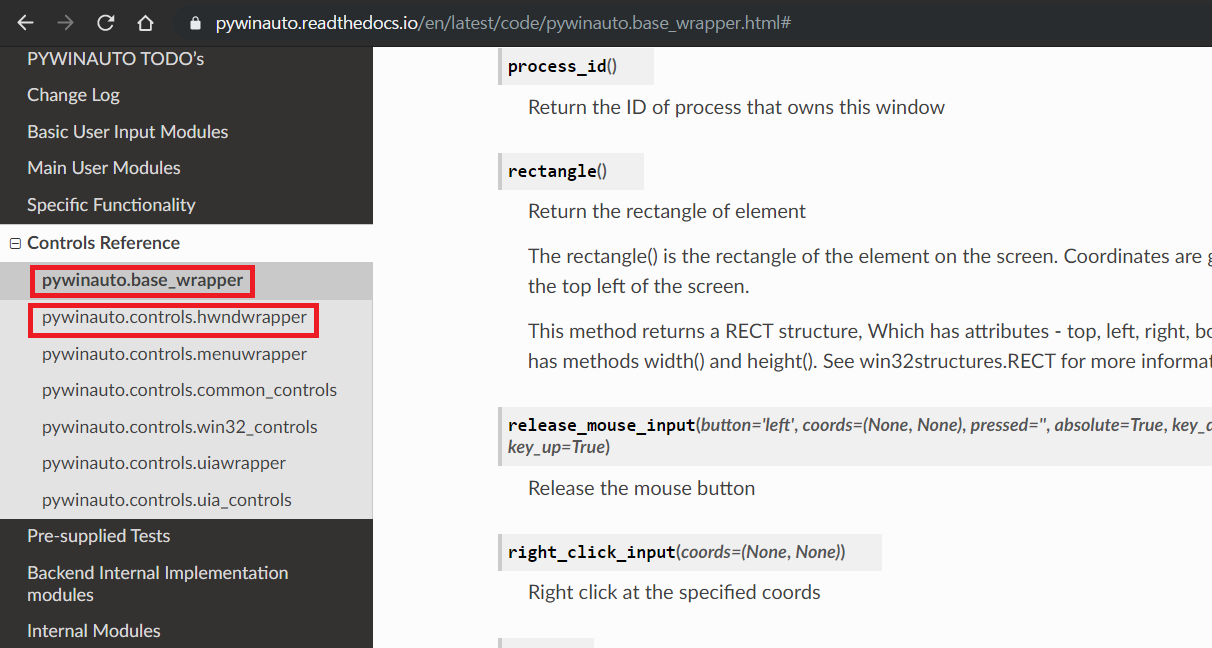Open the Change Log page
Viewport: 1212px width, 648px height.
point(73,94)
